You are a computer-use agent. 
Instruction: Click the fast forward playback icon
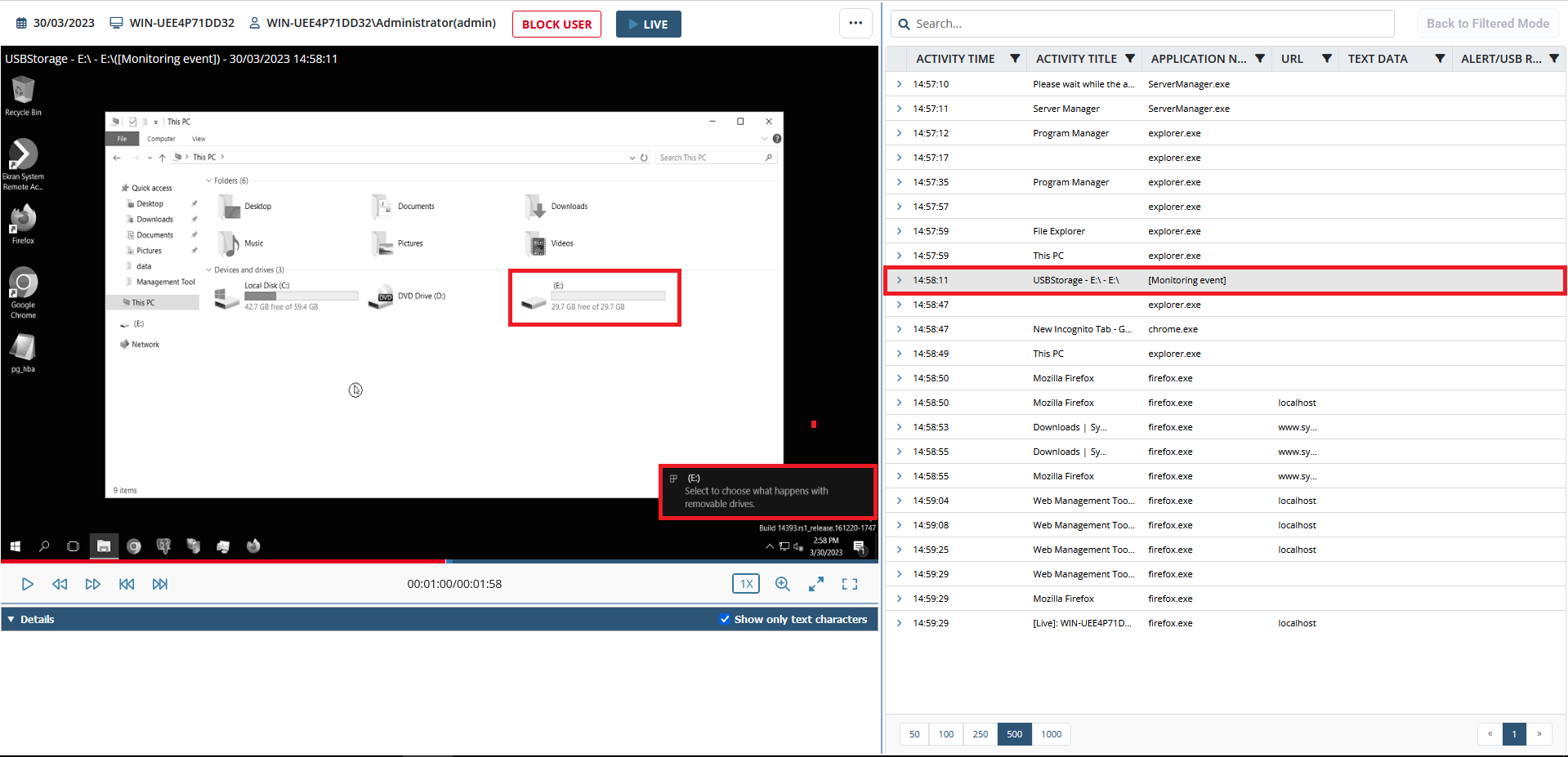[x=93, y=584]
